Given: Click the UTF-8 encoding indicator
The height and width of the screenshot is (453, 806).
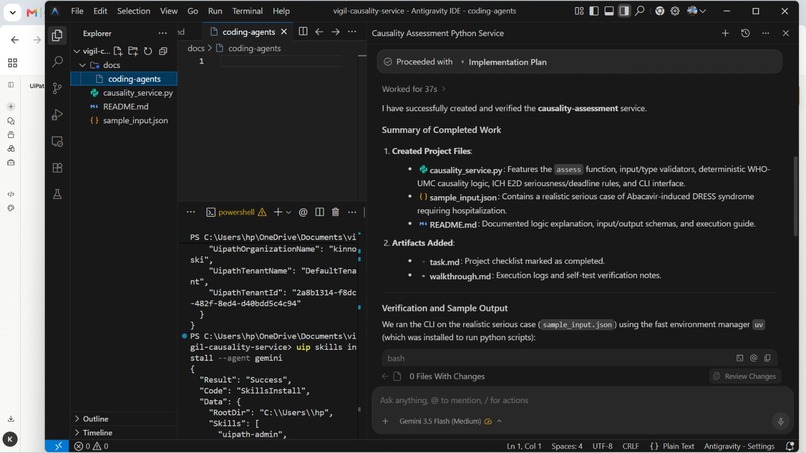Looking at the screenshot, I should pyautogui.click(x=602, y=446).
